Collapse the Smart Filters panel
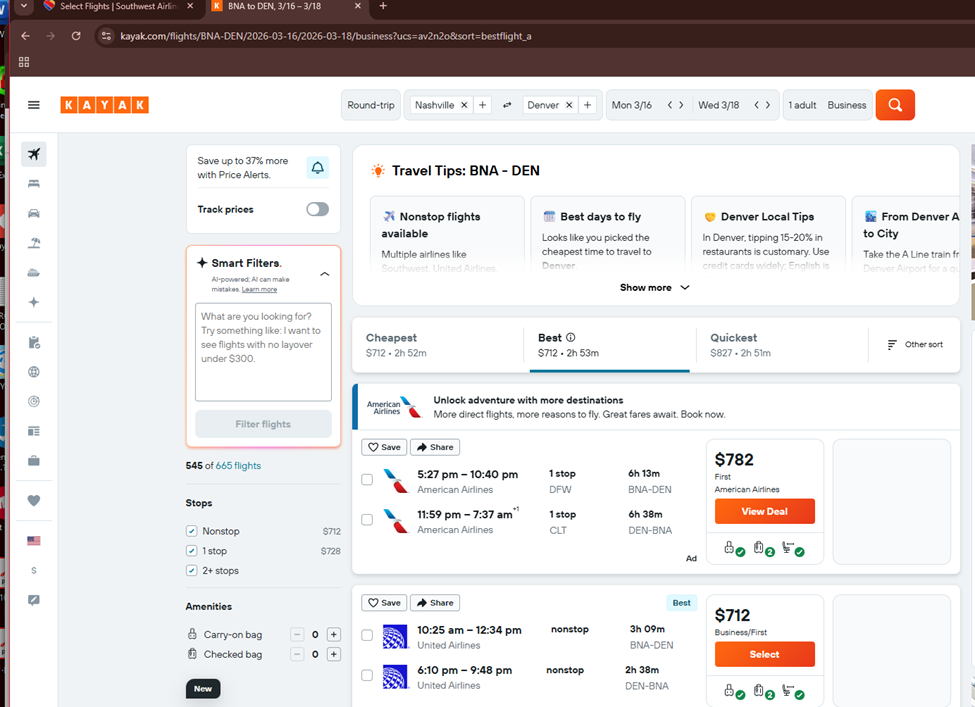Viewport: 975px width, 707px height. coord(325,274)
